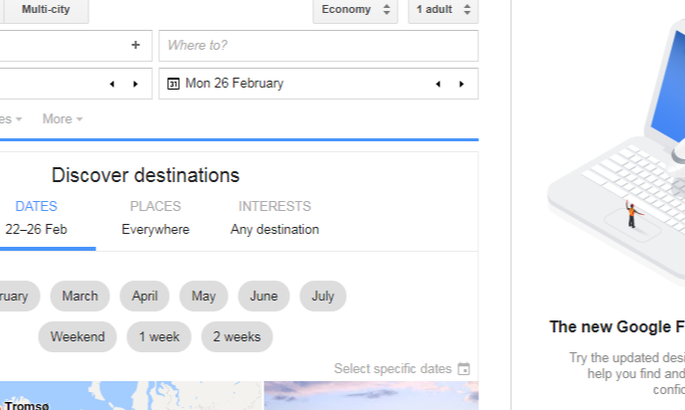Open calendar icon beside Mon 26 February
Viewport: 685px width, 410px height.
173,83
